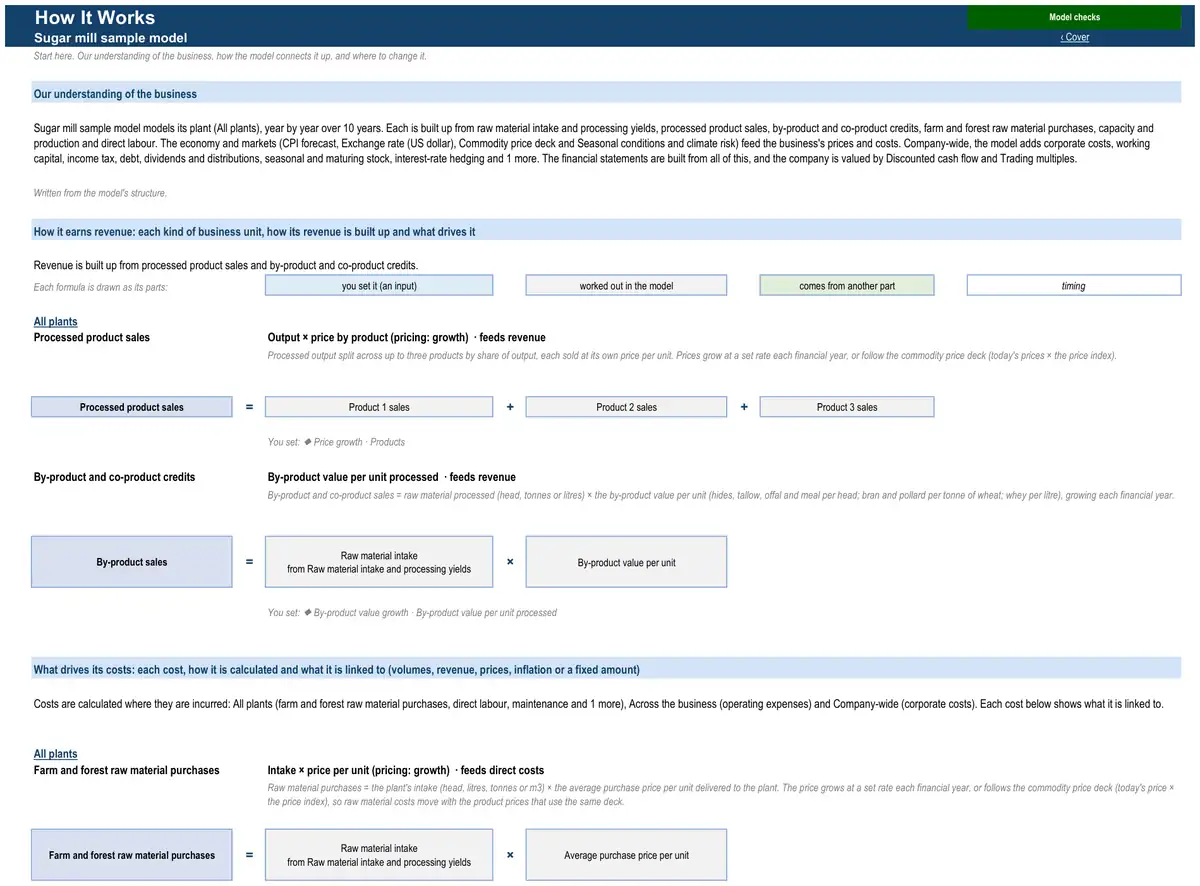Select the 'By-product value per unit processed · feeds revenue' heading
The width and height of the screenshot is (1200, 886).
coord(392,477)
